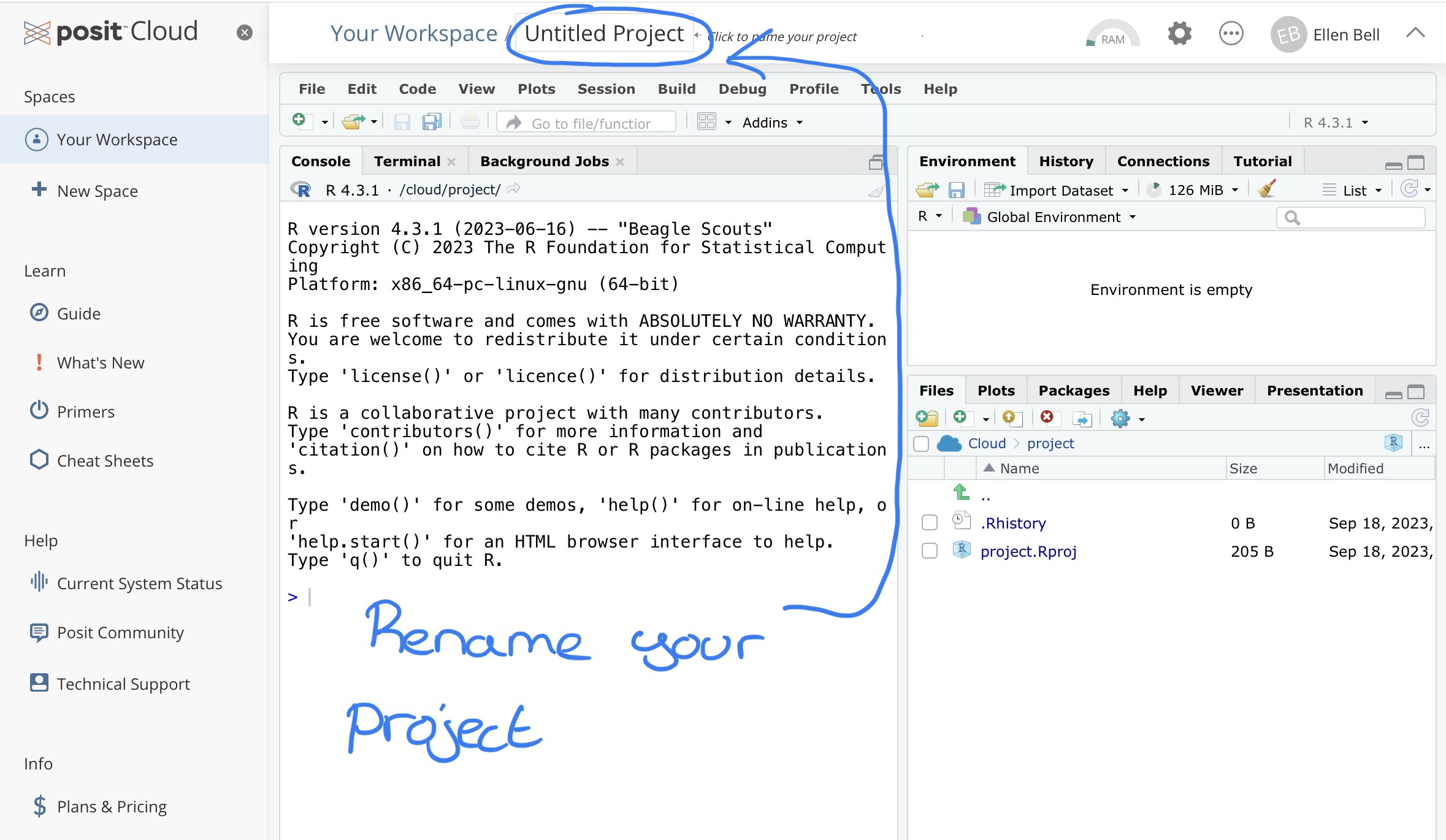Image resolution: width=1446 pixels, height=840 pixels.
Task: Tick the .Rhistory file checkbox
Action: [929, 522]
